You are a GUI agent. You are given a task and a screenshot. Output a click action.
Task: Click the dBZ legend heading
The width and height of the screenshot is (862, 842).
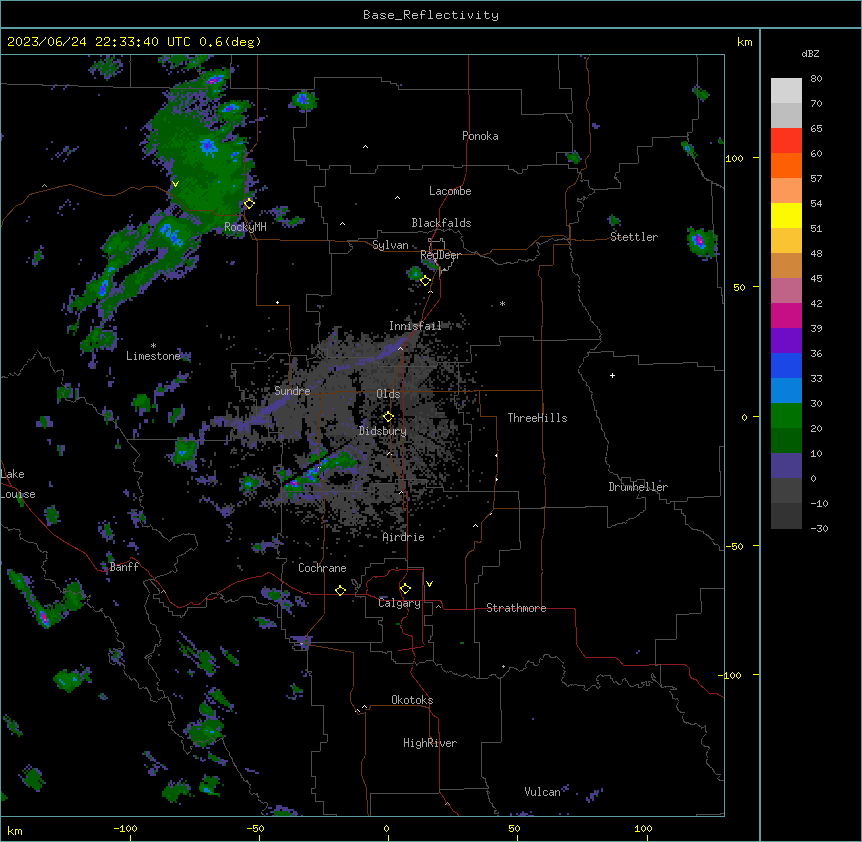pos(810,53)
